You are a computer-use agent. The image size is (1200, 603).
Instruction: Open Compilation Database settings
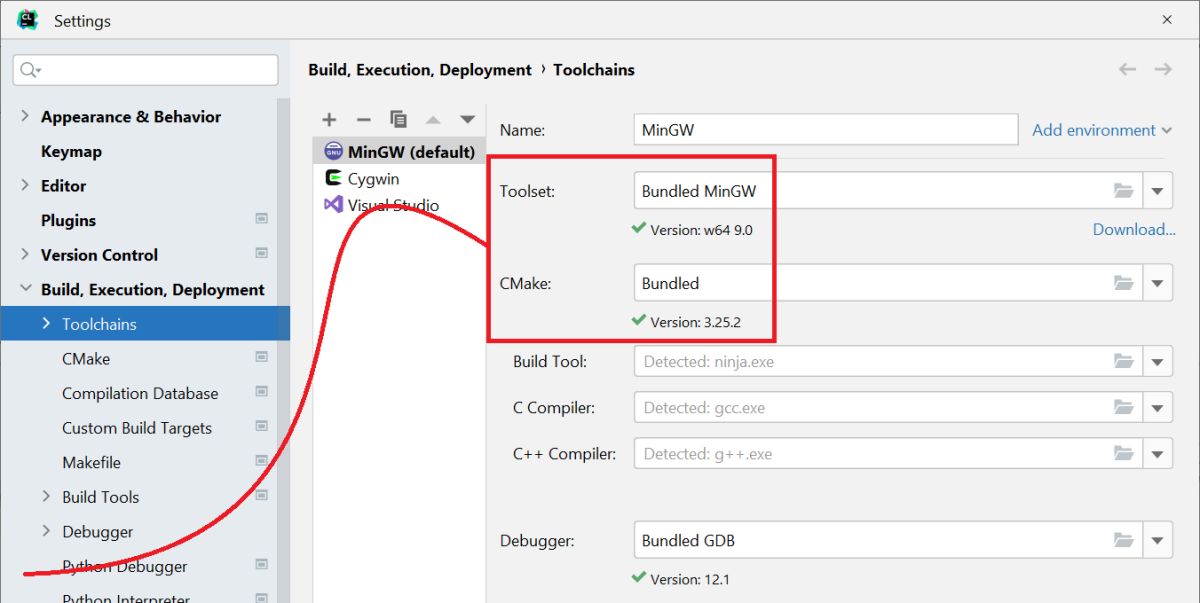click(140, 393)
